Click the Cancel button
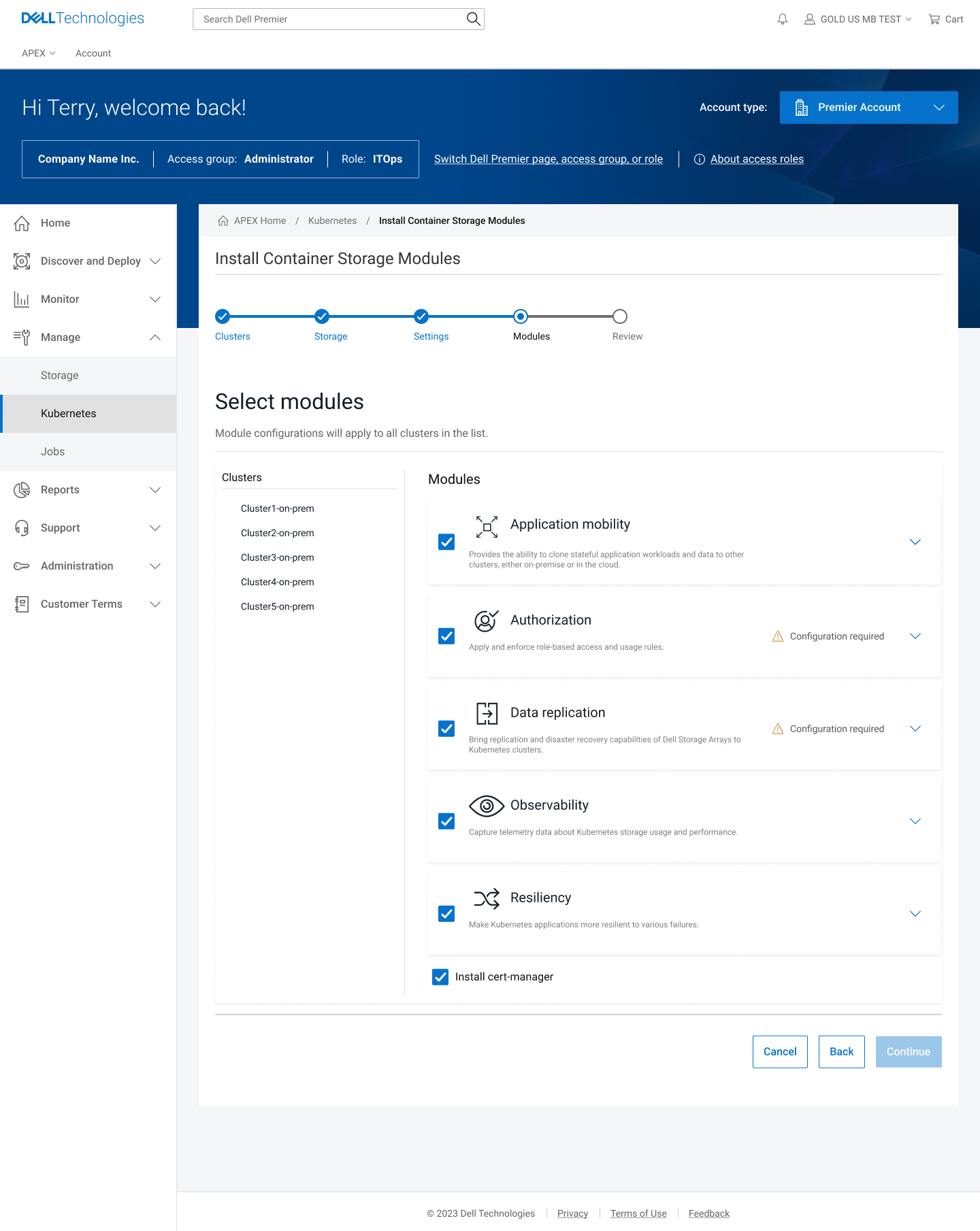Image resolution: width=980 pixels, height=1231 pixels. click(780, 1052)
